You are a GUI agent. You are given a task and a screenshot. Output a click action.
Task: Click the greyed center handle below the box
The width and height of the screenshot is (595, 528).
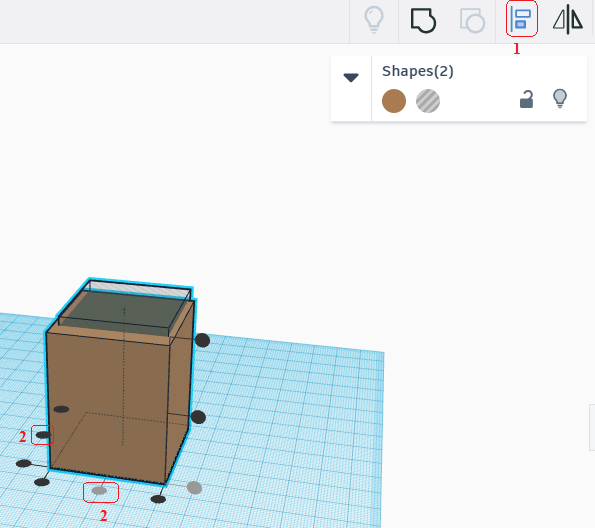click(99, 491)
